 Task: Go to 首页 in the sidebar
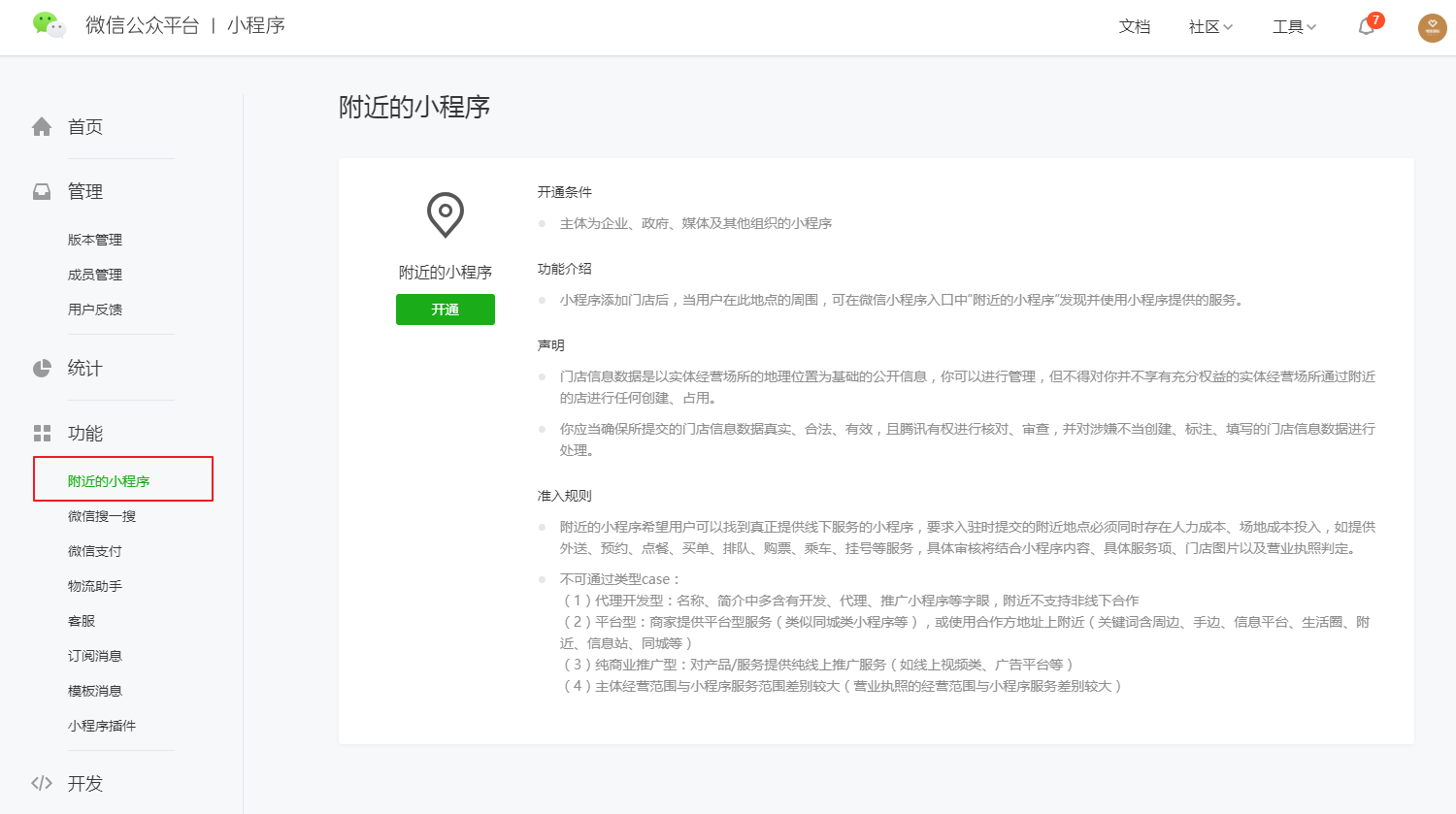[85, 127]
